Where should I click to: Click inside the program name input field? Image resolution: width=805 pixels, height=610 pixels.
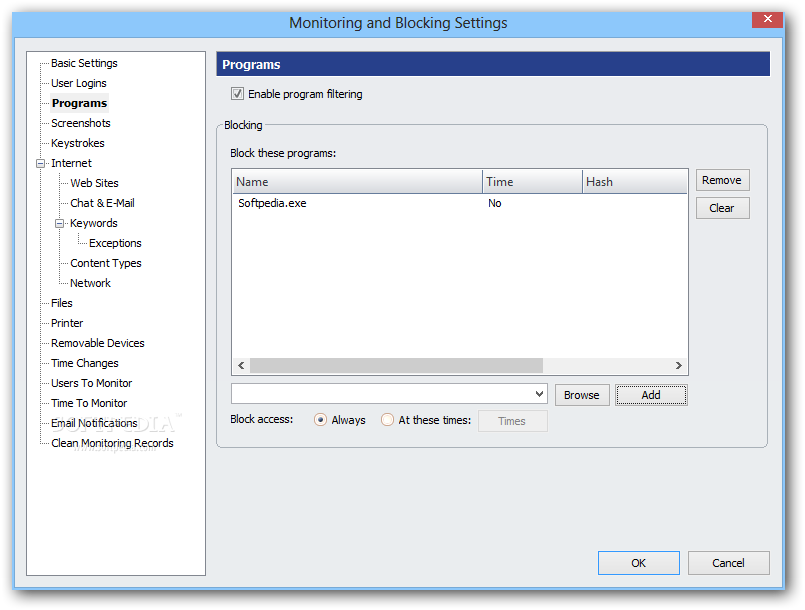(x=382, y=394)
